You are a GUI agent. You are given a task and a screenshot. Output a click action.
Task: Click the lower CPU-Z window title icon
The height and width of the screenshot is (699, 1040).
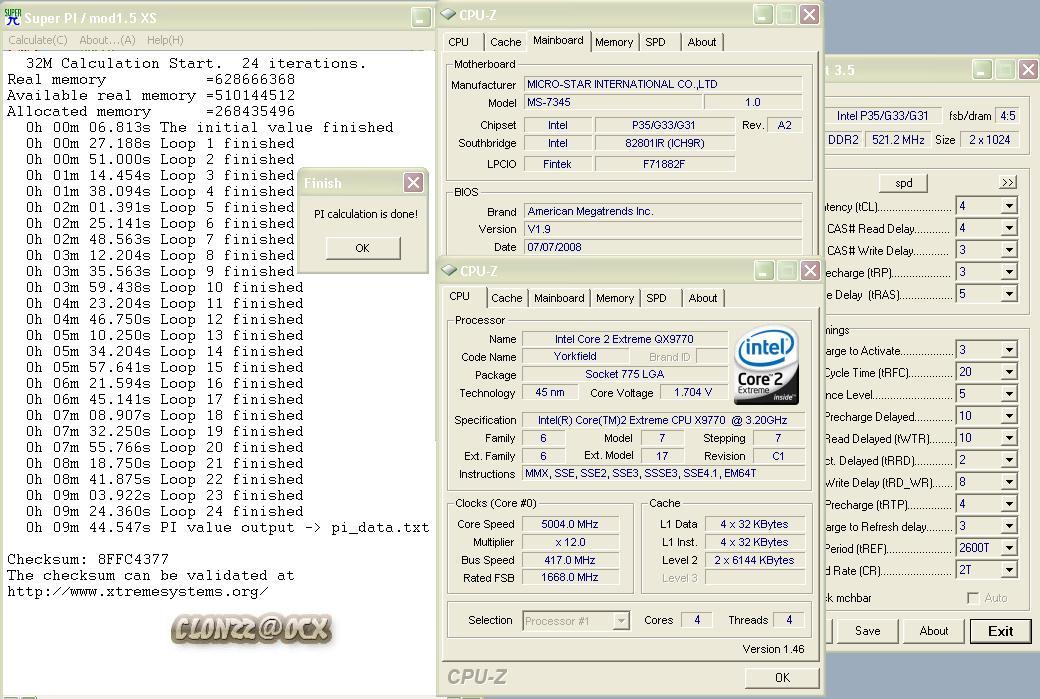(x=450, y=271)
